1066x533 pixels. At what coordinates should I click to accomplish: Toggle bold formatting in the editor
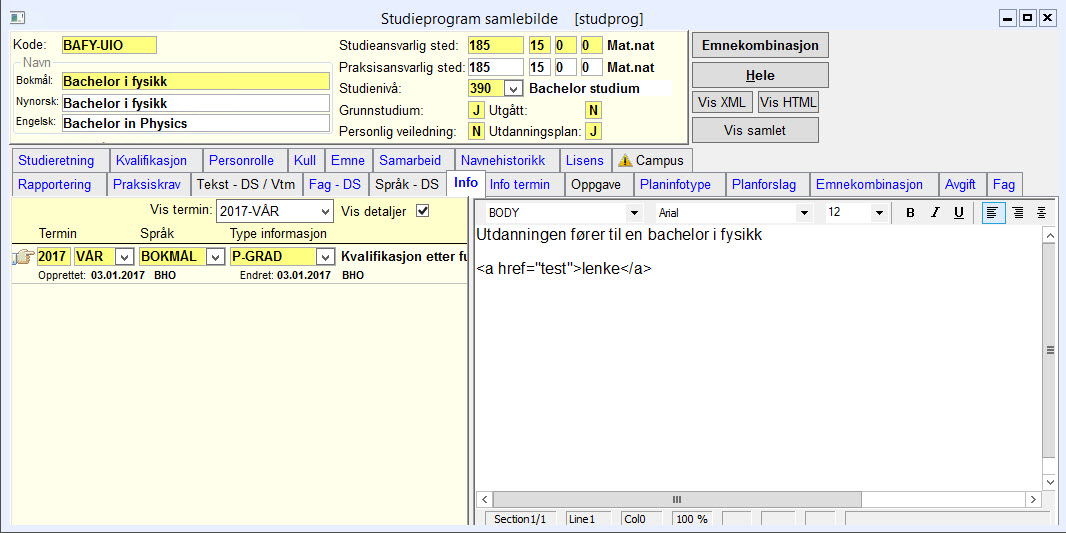pos(910,213)
